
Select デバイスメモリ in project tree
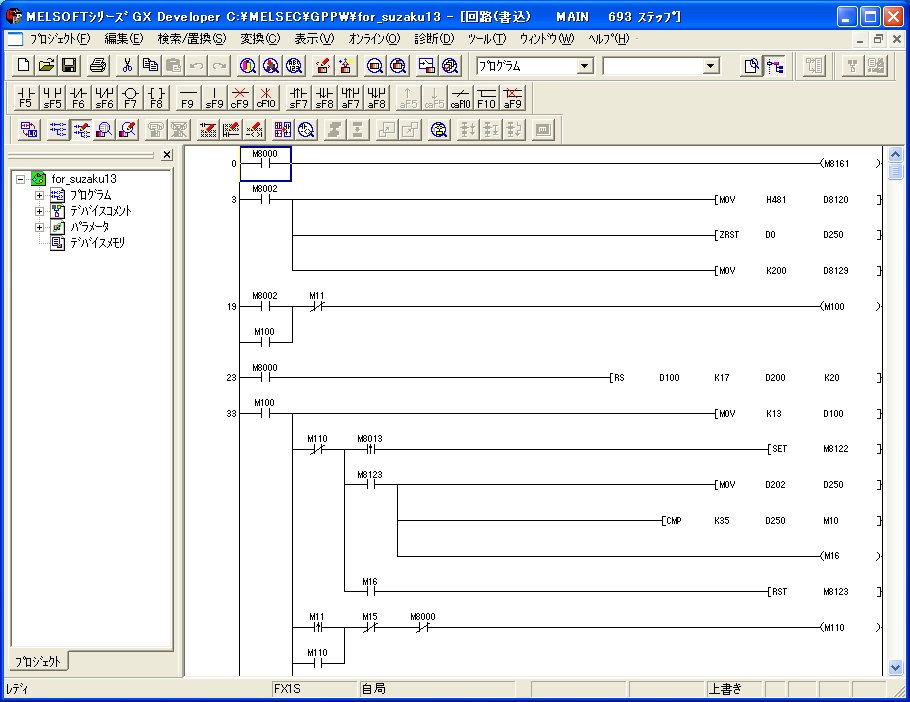click(x=95, y=243)
